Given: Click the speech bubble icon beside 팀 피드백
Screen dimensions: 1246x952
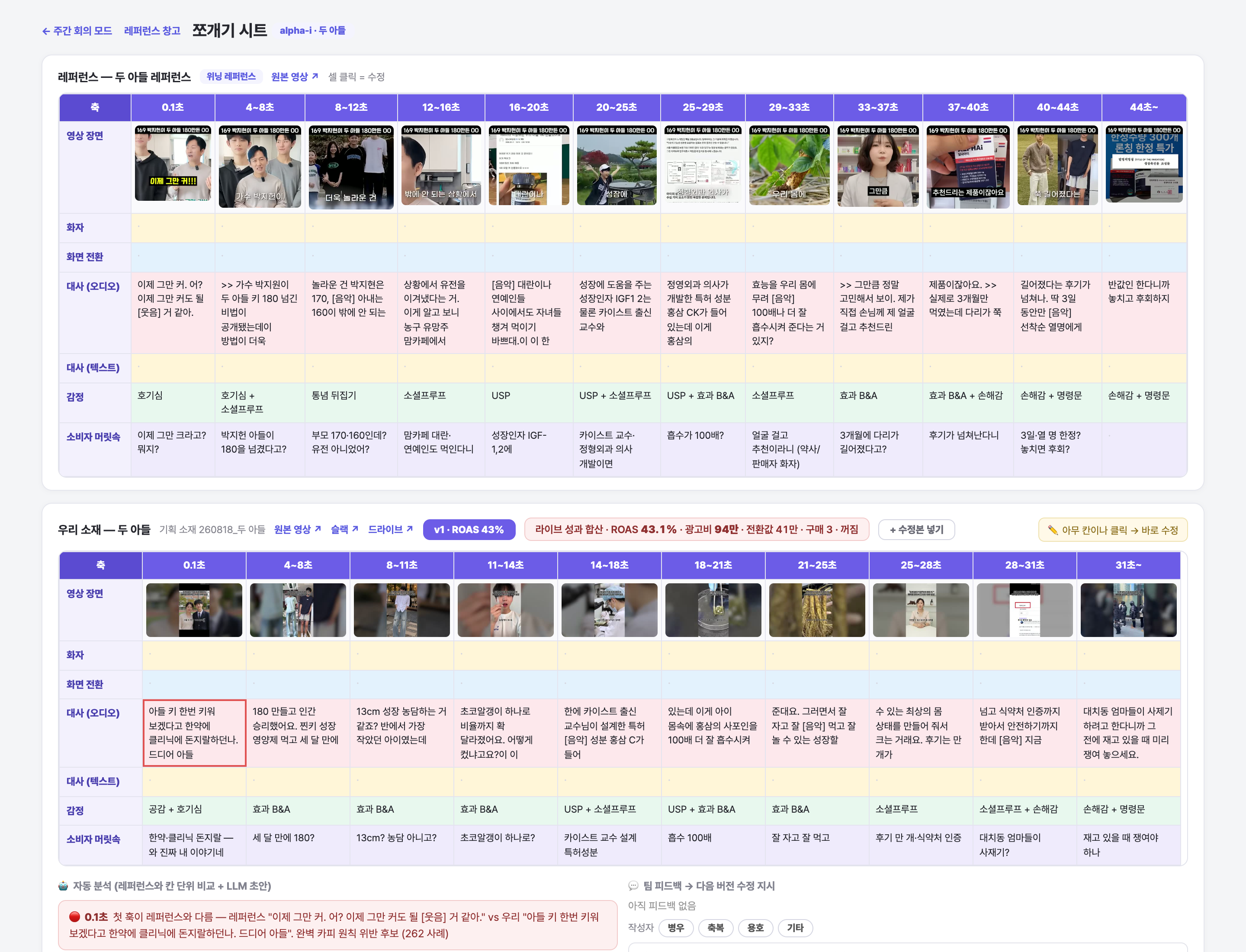Looking at the screenshot, I should pyautogui.click(x=633, y=886).
